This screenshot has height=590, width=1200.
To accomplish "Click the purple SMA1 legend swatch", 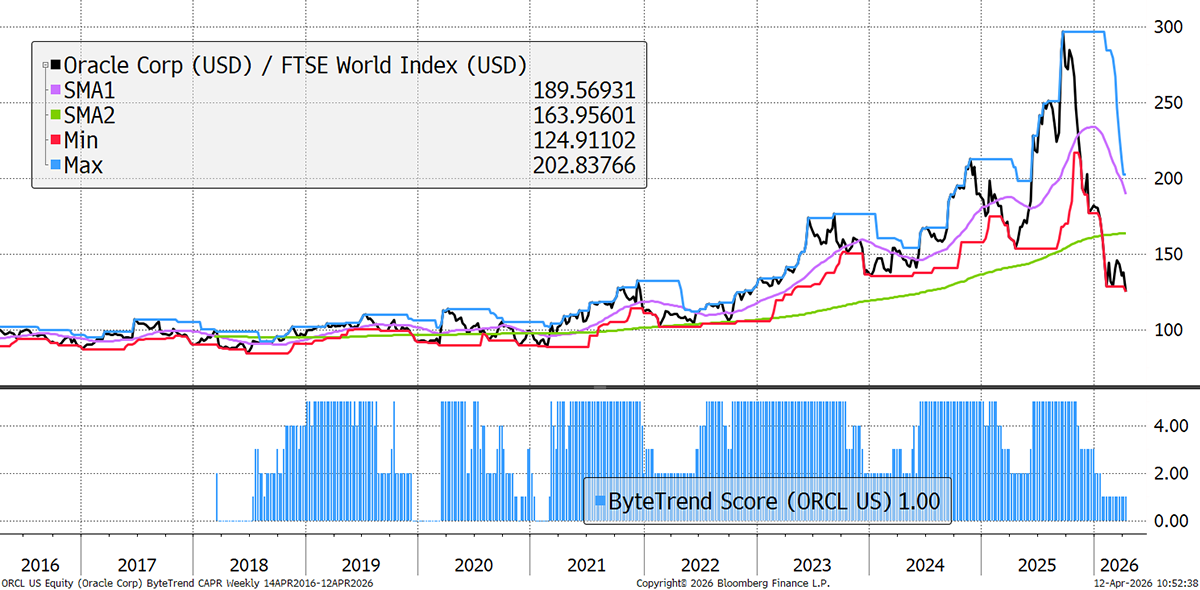I will 56,92.
